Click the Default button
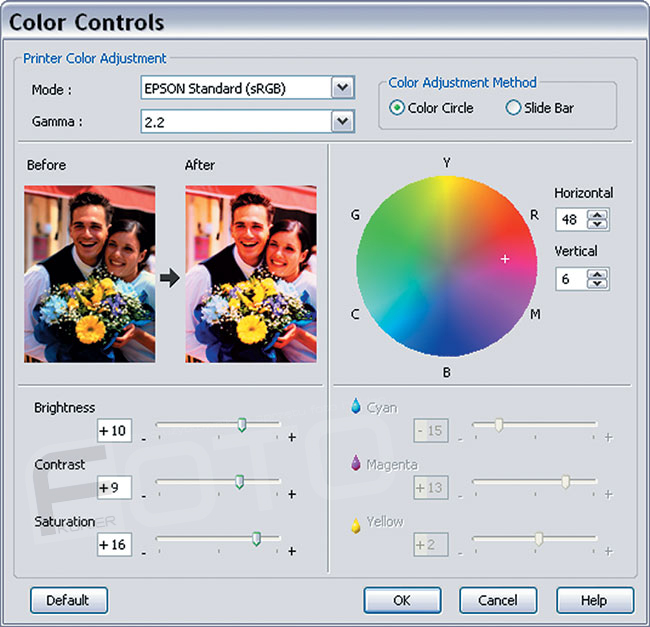The image size is (650, 627). (x=68, y=600)
